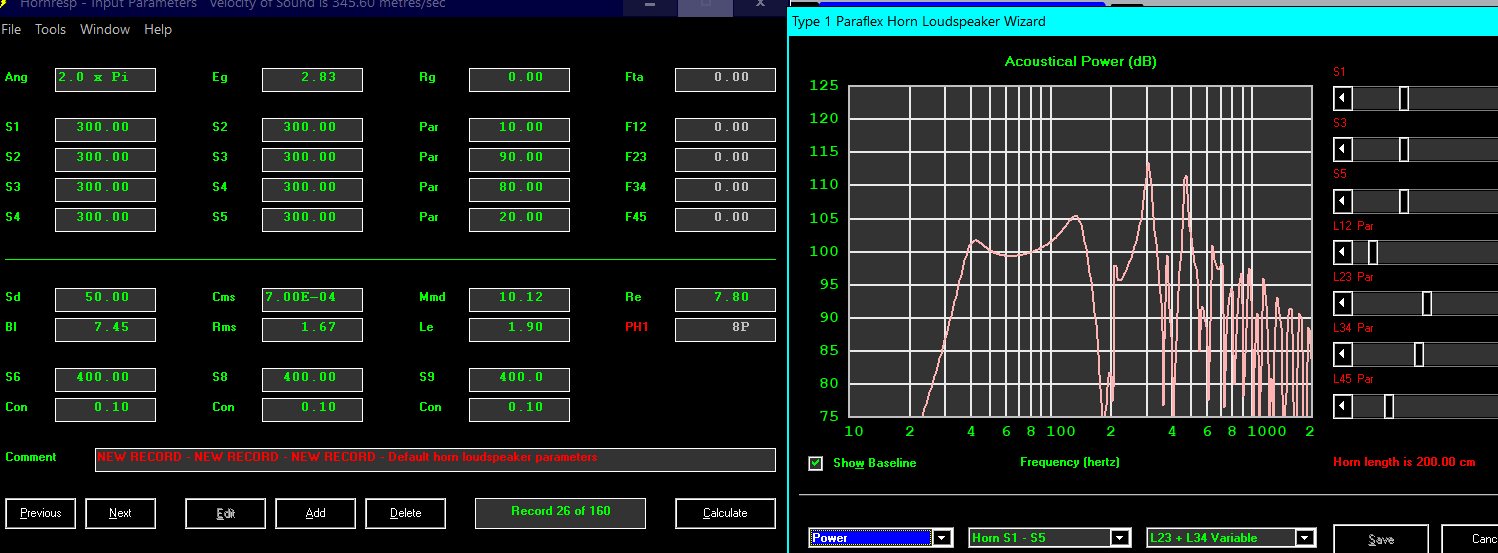Screen dimensions: 1498x553
Task: Delete the current record
Action: 406,513
